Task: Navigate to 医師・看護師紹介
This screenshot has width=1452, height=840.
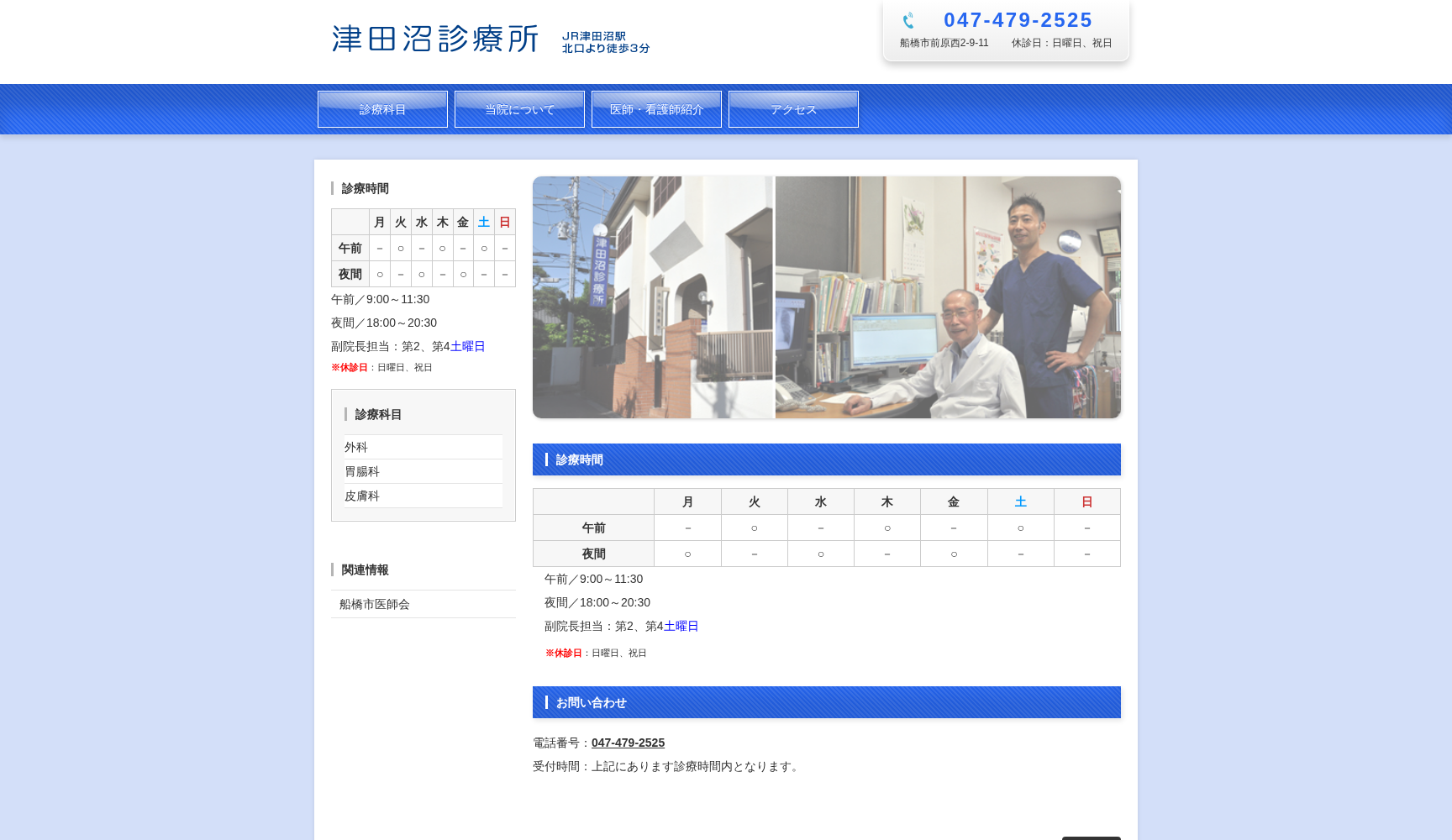Action: click(x=656, y=108)
